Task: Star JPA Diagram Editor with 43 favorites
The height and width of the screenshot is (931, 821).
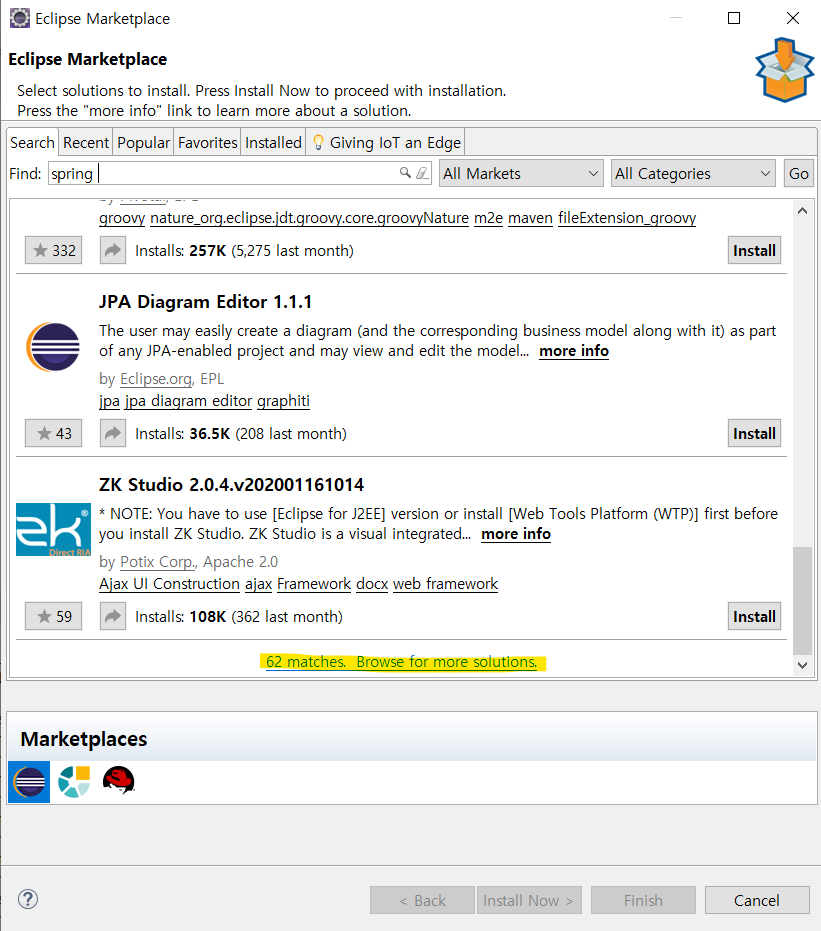Action: coord(53,433)
